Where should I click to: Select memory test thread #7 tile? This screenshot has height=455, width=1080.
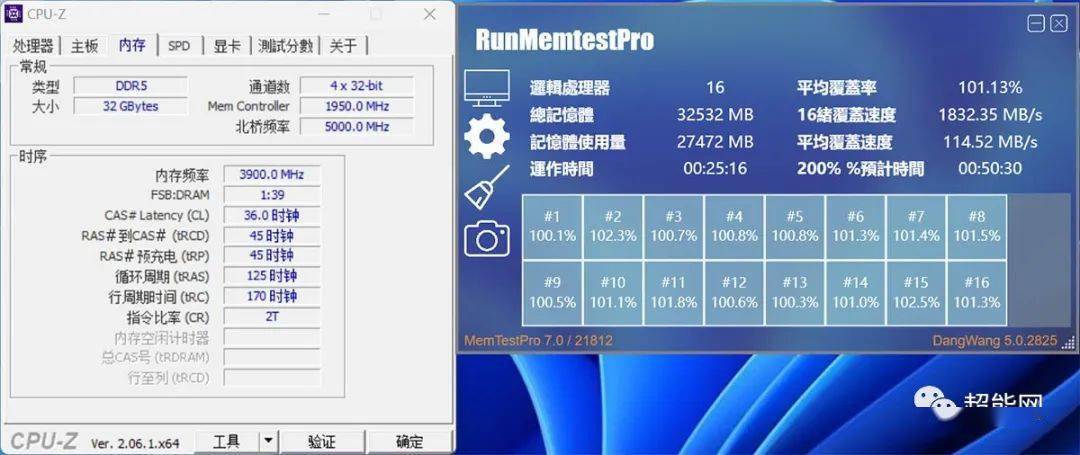click(916, 226)
